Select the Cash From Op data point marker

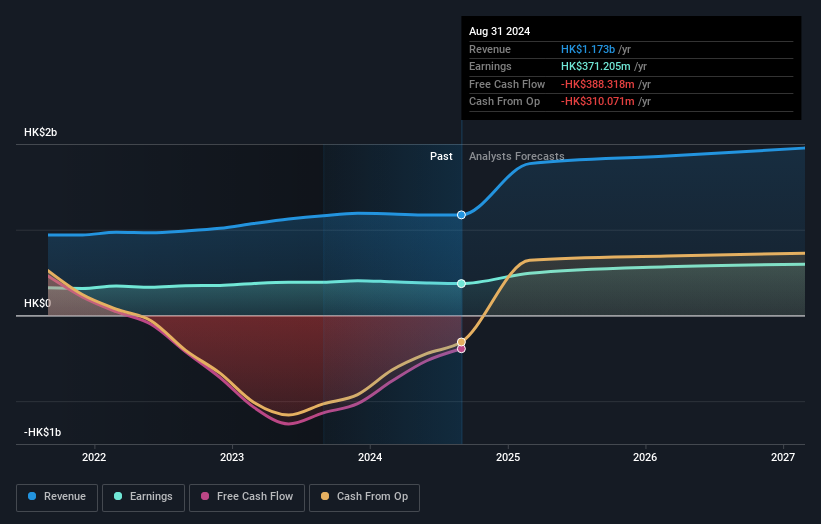[x=461, y=342]
